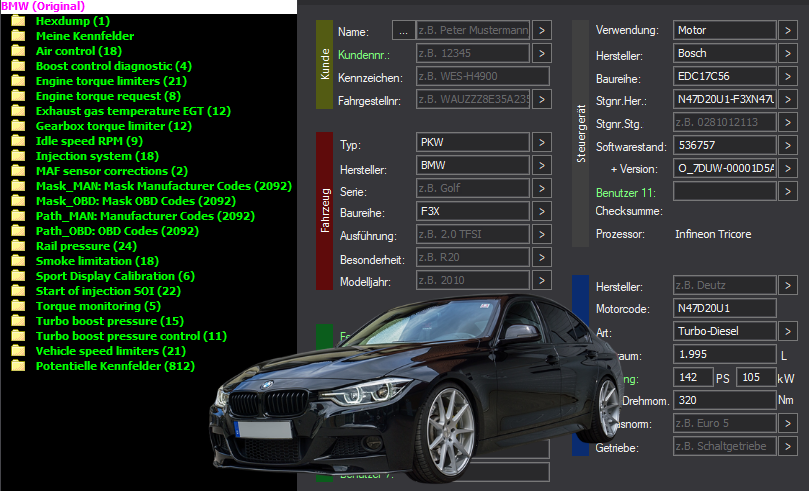Open the Art Turbo-Diesel arrow button

(x=788, y=331)
